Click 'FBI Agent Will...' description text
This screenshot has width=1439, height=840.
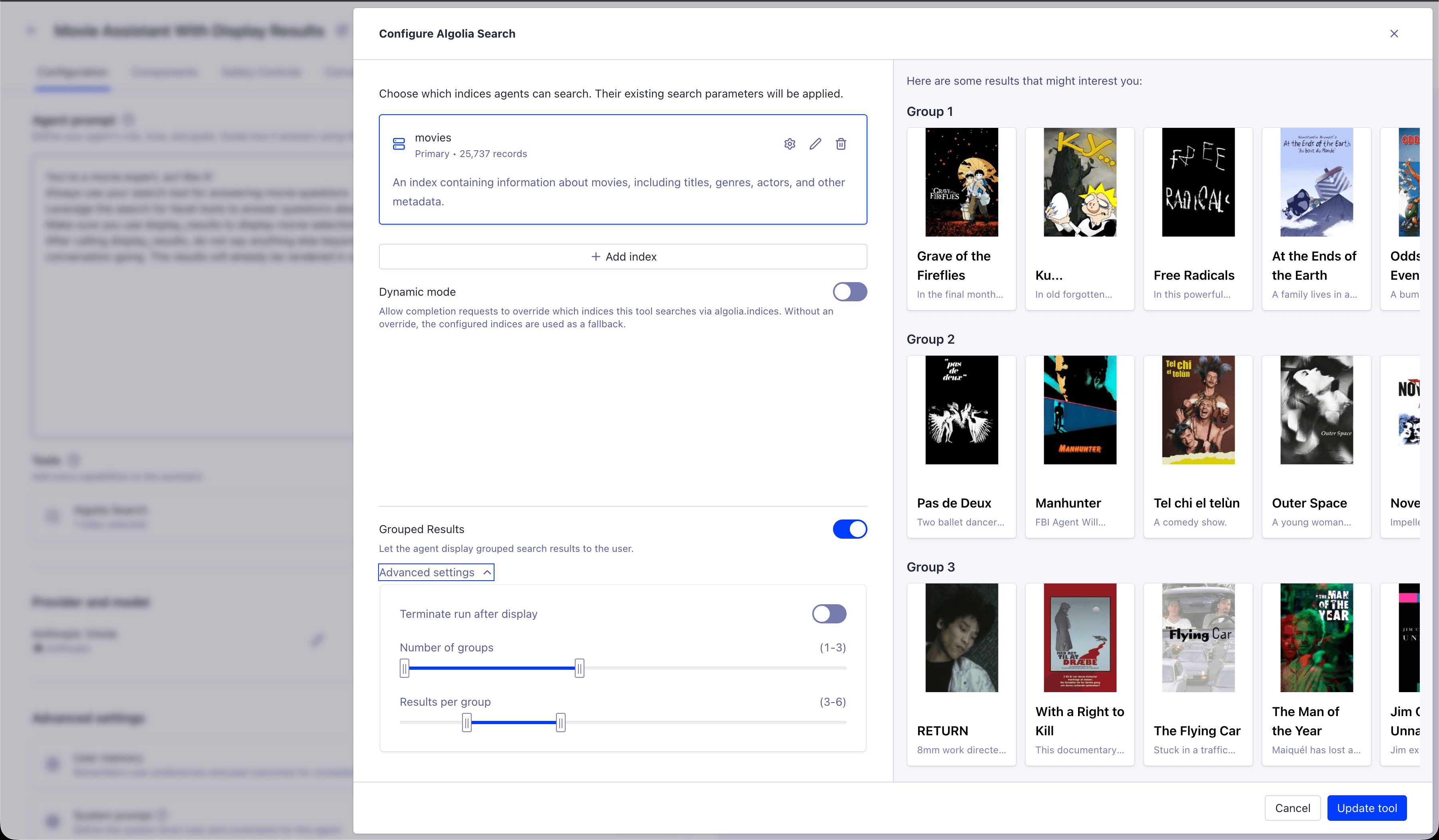1070,522
